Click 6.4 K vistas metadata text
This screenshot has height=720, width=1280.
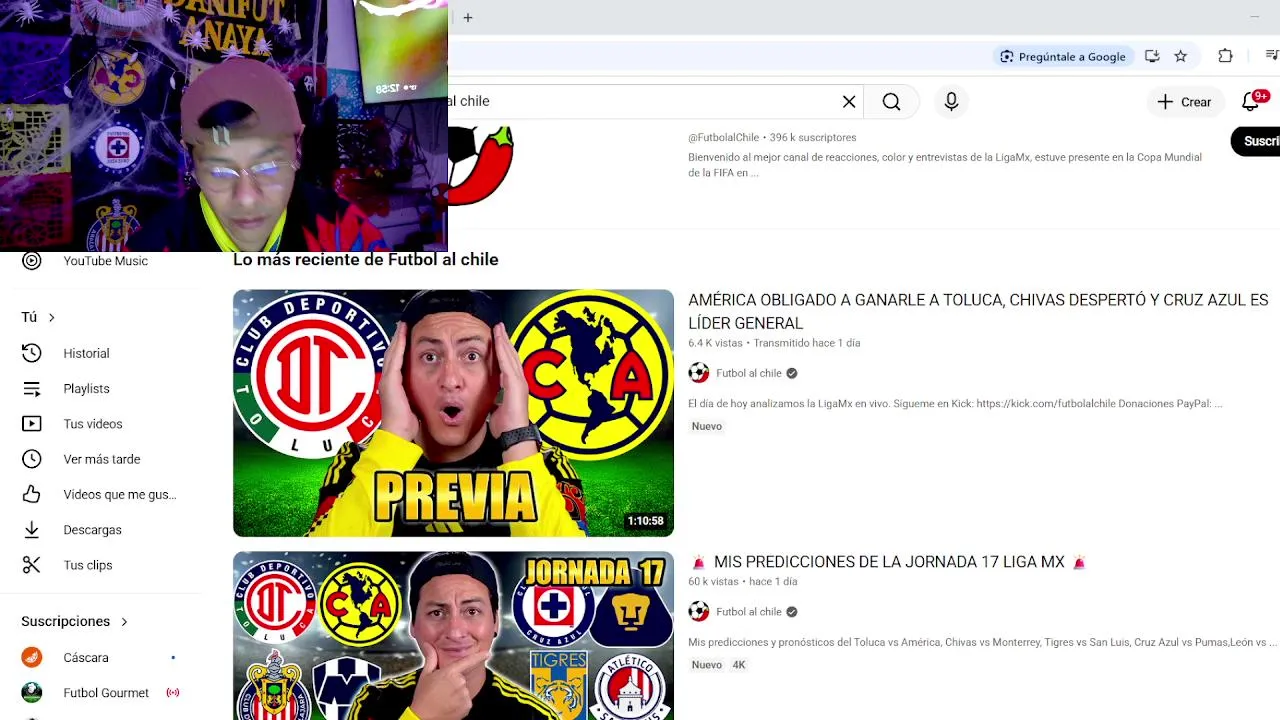(715, 343)
